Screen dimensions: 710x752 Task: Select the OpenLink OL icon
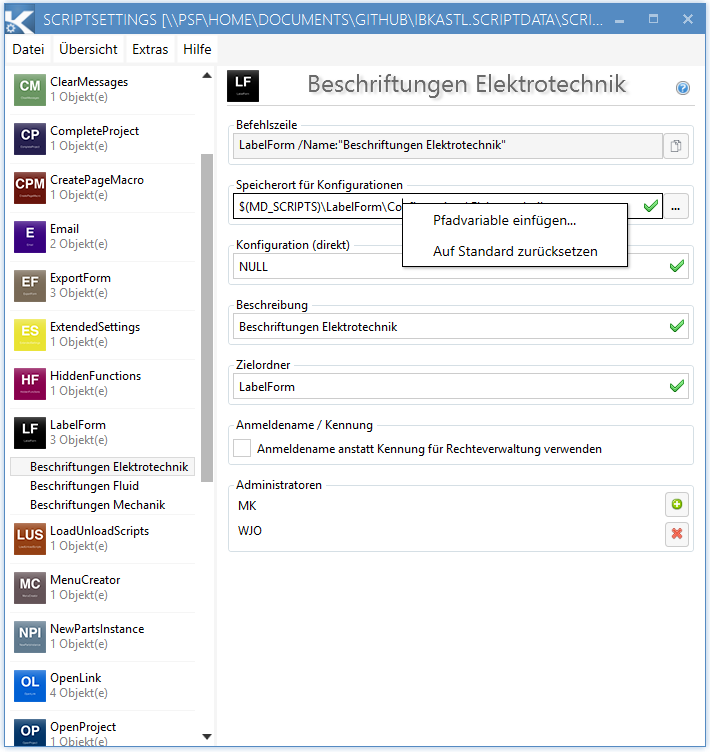click(x=30, y=685)
